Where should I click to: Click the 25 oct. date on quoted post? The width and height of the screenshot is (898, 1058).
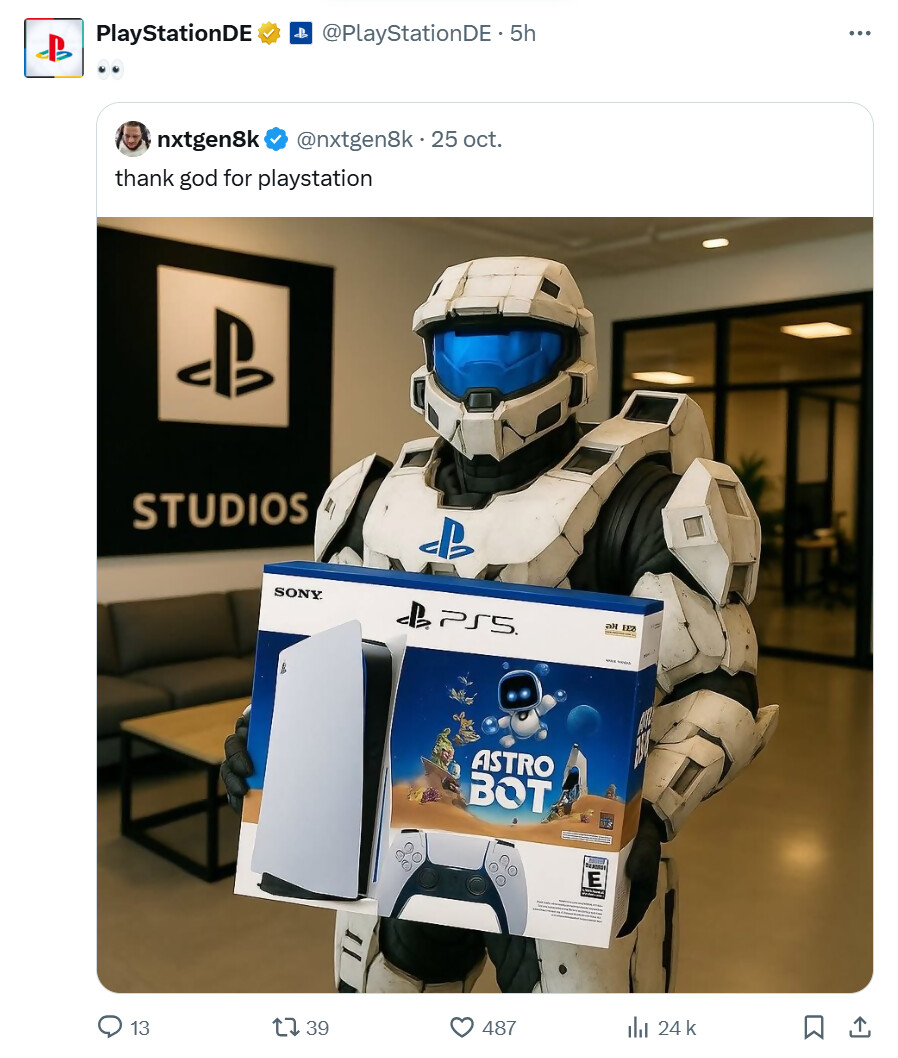[467, 139]
